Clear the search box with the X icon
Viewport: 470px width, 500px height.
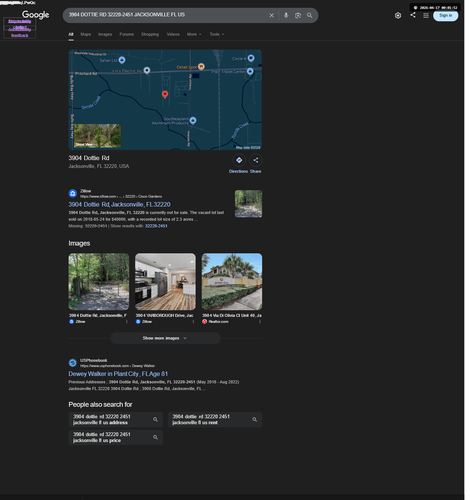click(272, 15)
